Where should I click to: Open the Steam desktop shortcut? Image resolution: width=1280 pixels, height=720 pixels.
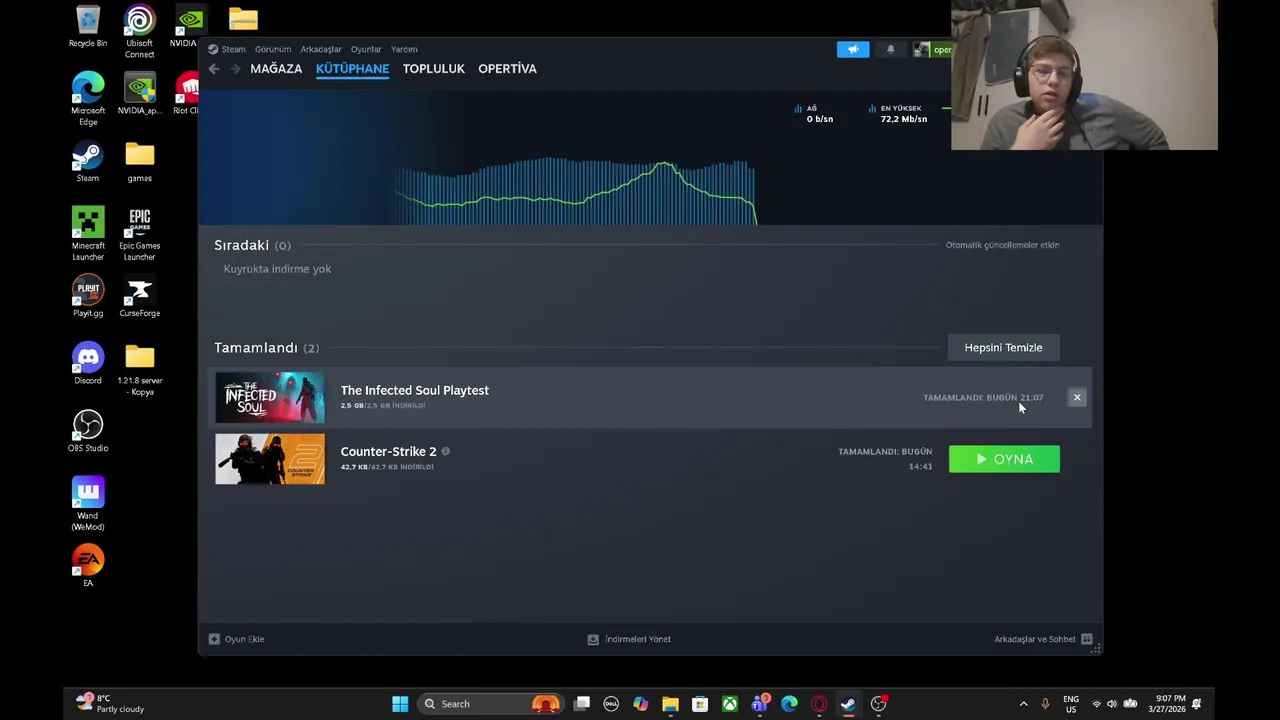[88, 161]
